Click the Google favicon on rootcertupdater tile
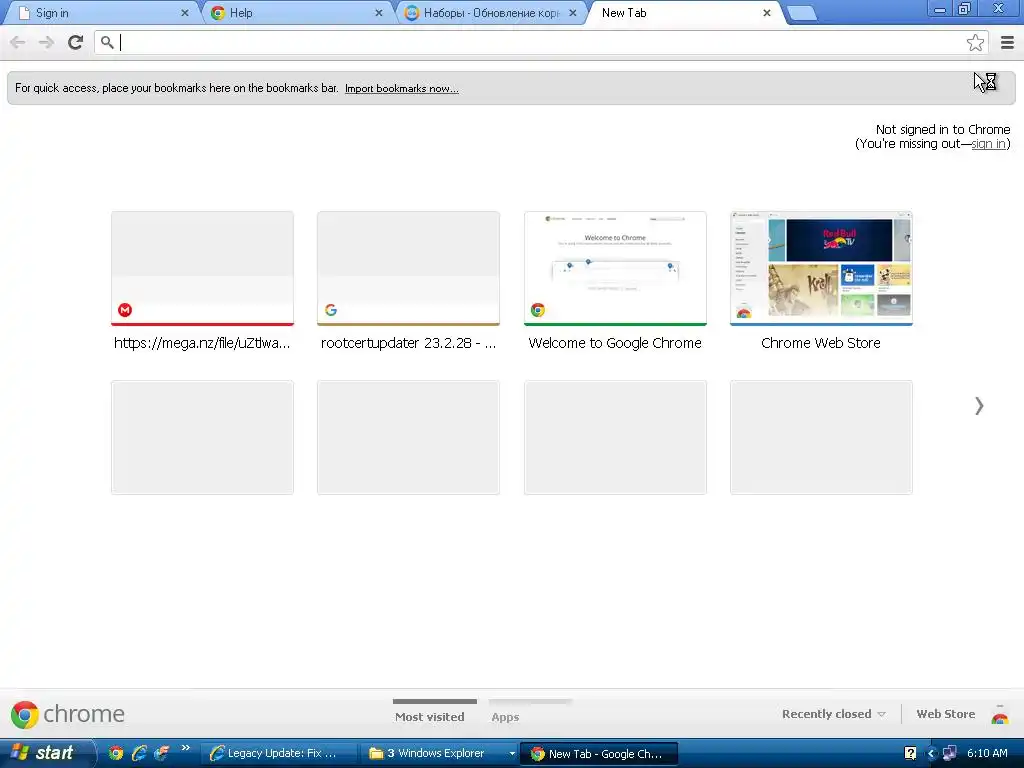Screen dimensions: 1024x768 point(331,310)
